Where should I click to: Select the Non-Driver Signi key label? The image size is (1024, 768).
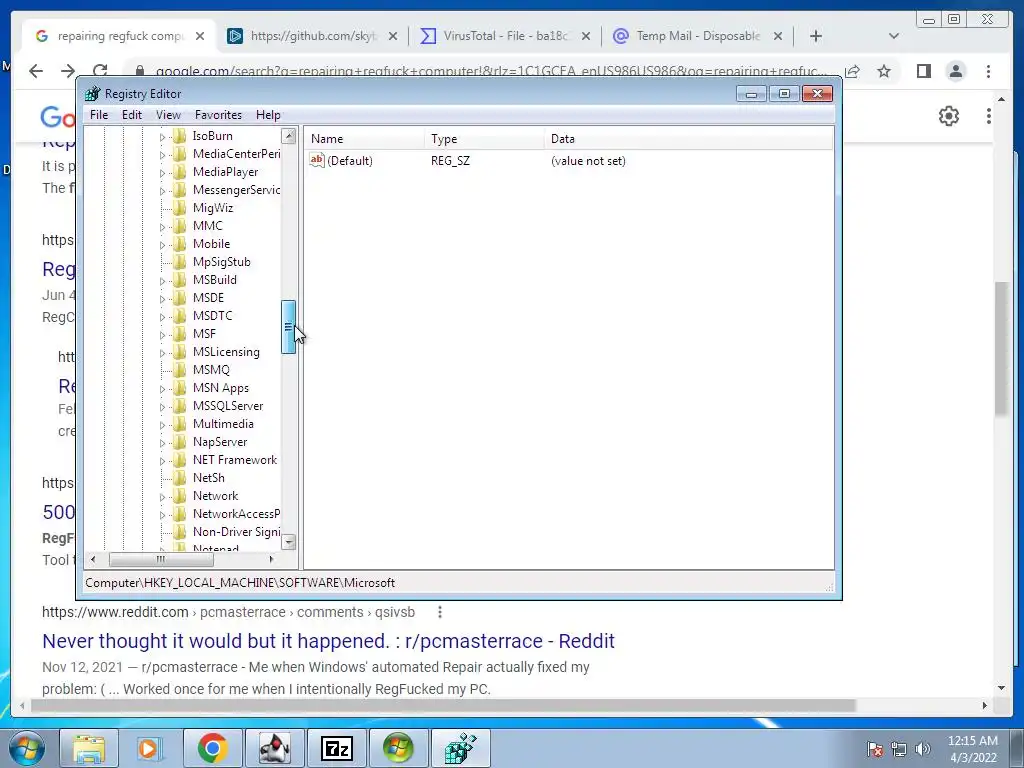(236, 532)
